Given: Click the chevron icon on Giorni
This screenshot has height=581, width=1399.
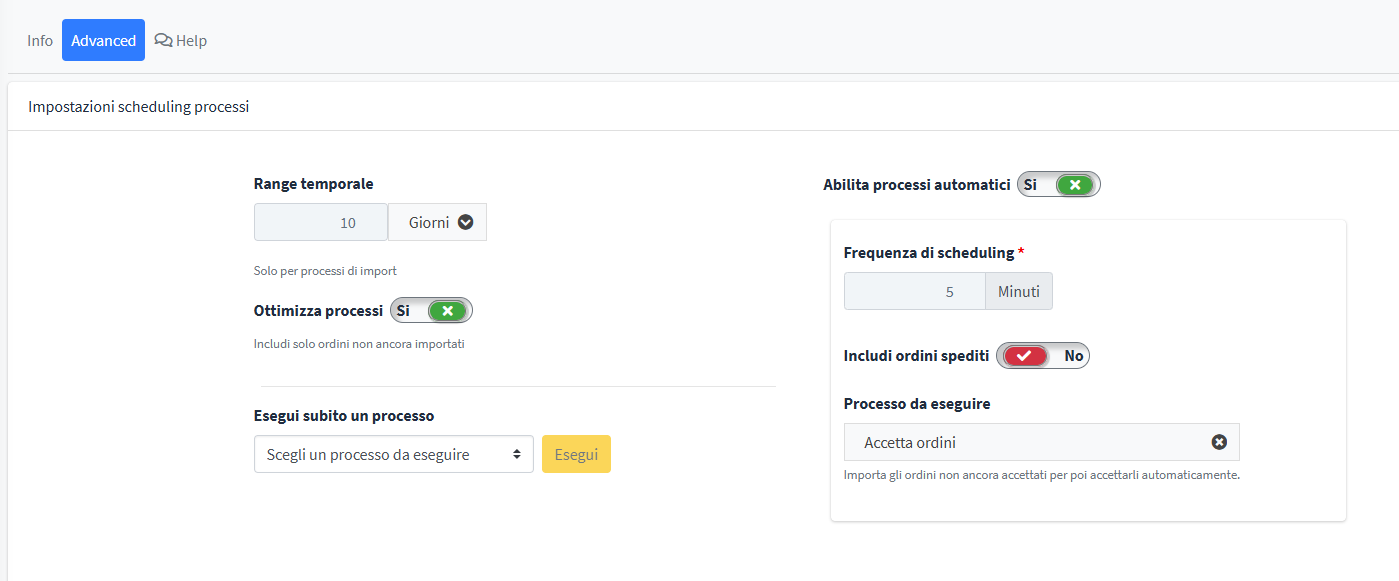Looking at the screenshot, I should pyautogui.click(x=466, y=223).
